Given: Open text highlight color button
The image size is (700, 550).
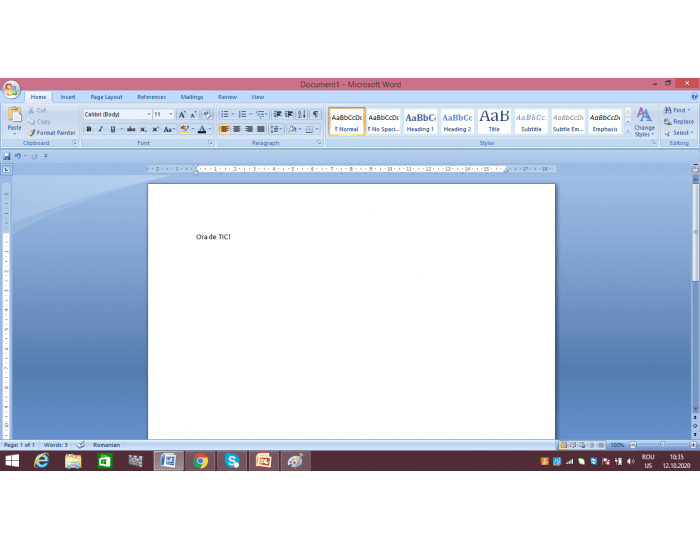Looking at the screenshot, I should (x=184, y=129).
